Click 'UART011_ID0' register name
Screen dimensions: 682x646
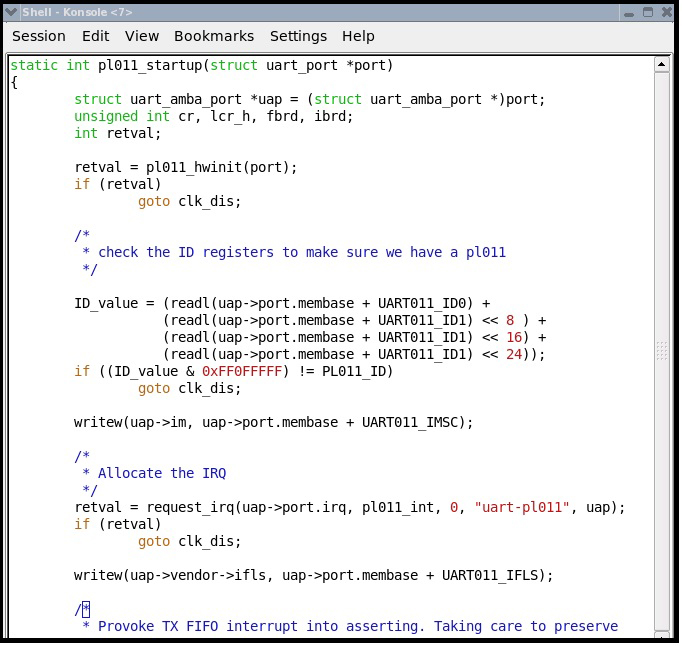point(422,303)
